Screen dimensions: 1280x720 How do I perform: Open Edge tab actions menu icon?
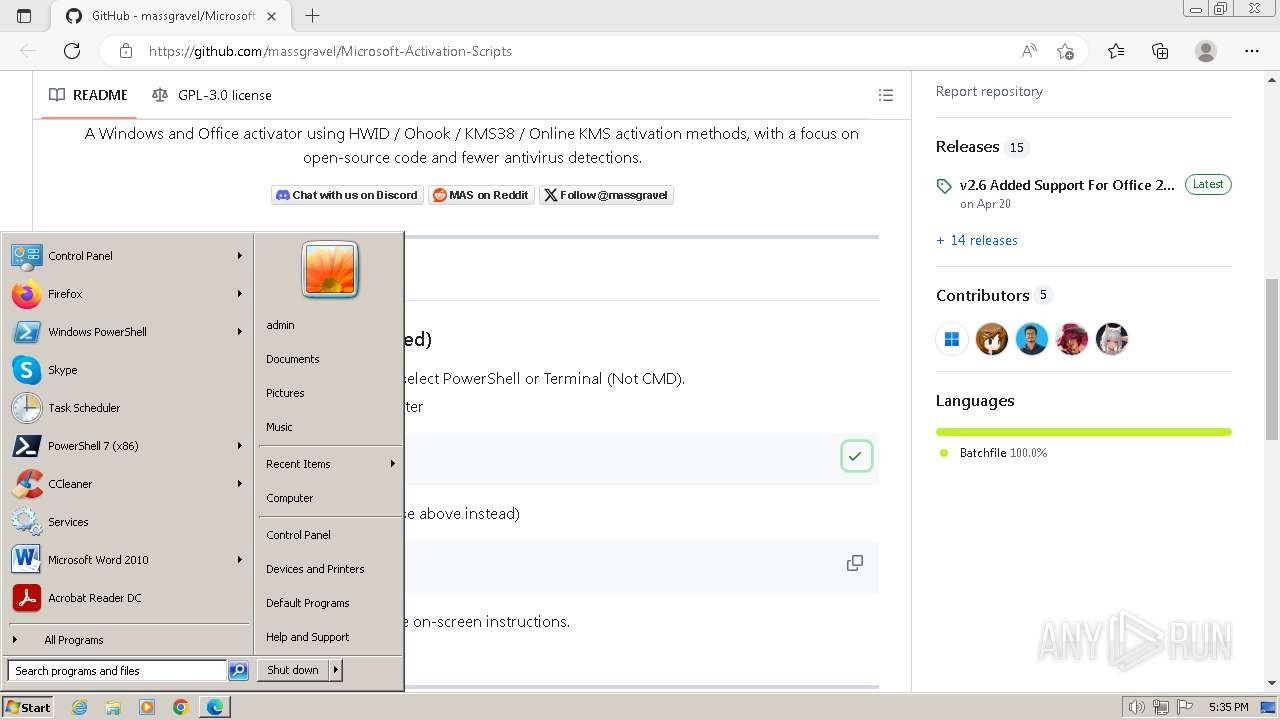tap(24, 16)
